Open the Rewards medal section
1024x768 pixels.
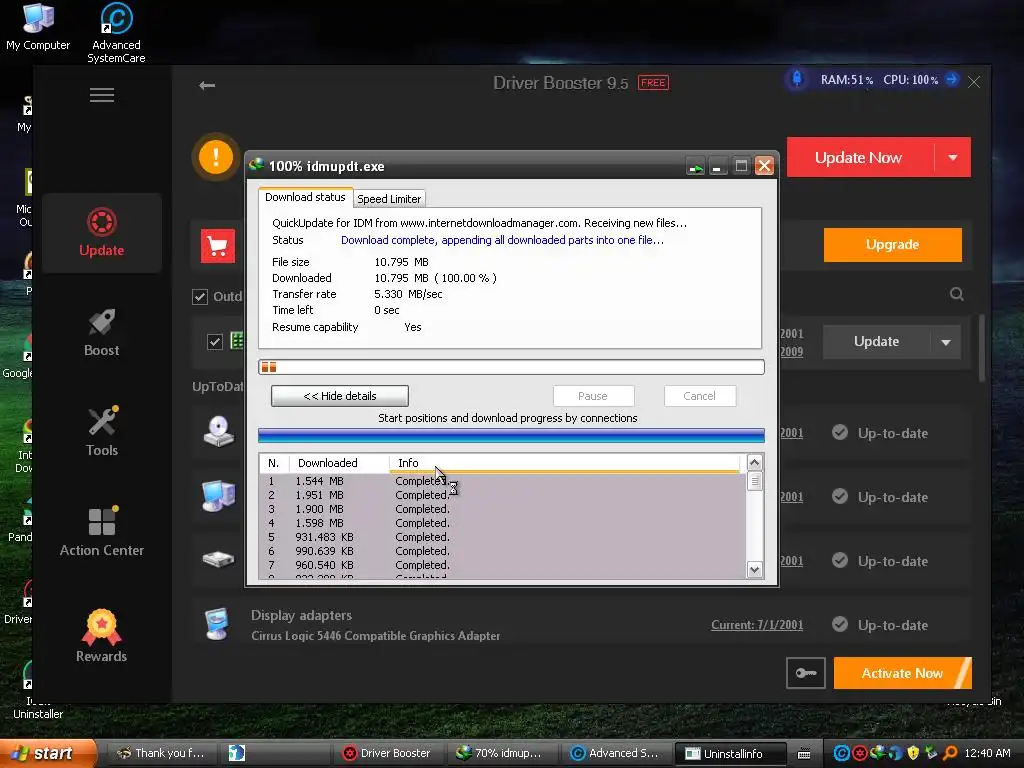point(102,635)
